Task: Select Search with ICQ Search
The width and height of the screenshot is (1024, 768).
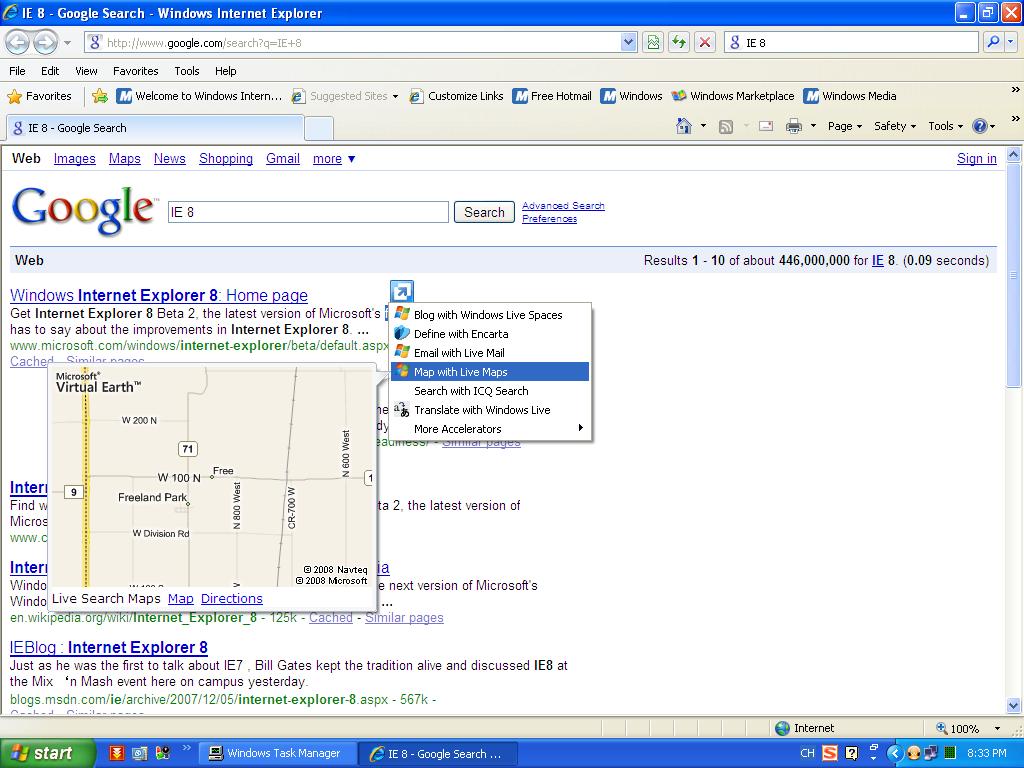Action: pos(490,391)
